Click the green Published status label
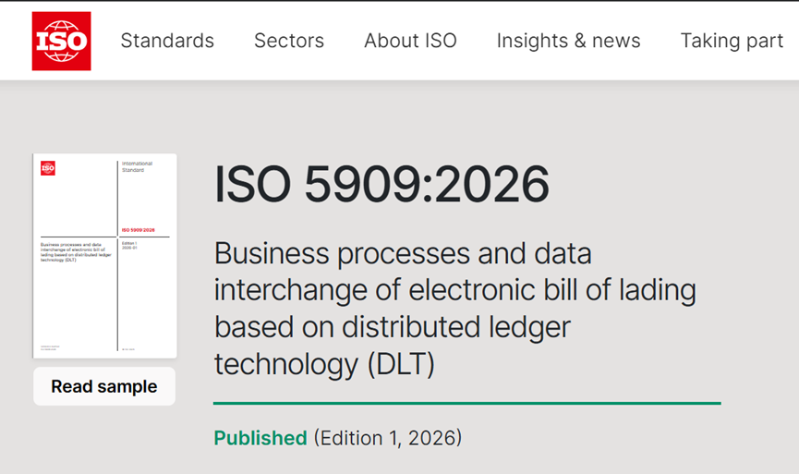 pyautogui.click(x=260, y=438)
